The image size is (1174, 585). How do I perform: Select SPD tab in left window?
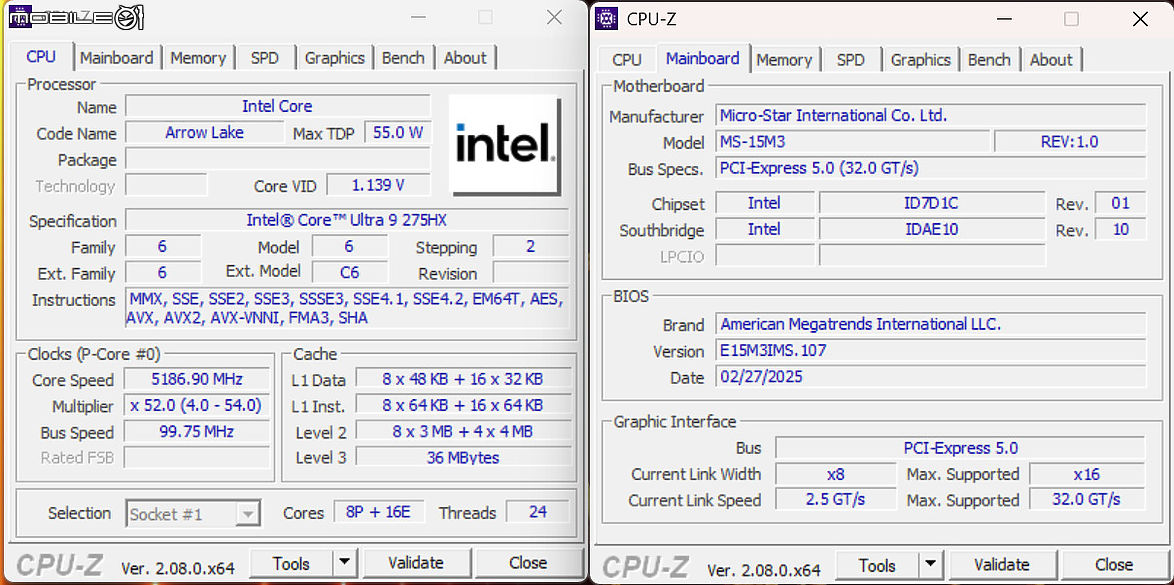265,58
